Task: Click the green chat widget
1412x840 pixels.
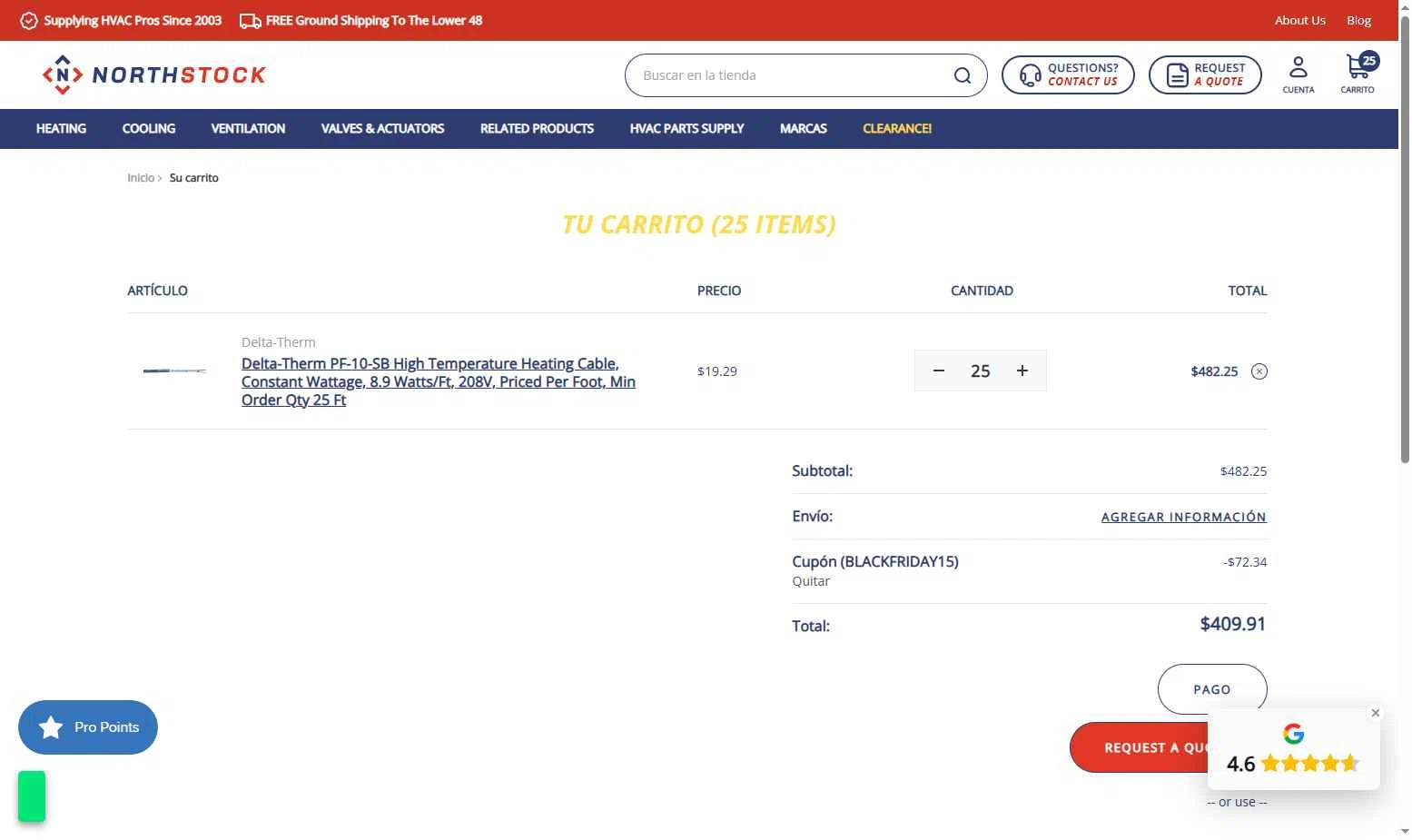Action: 32,796
